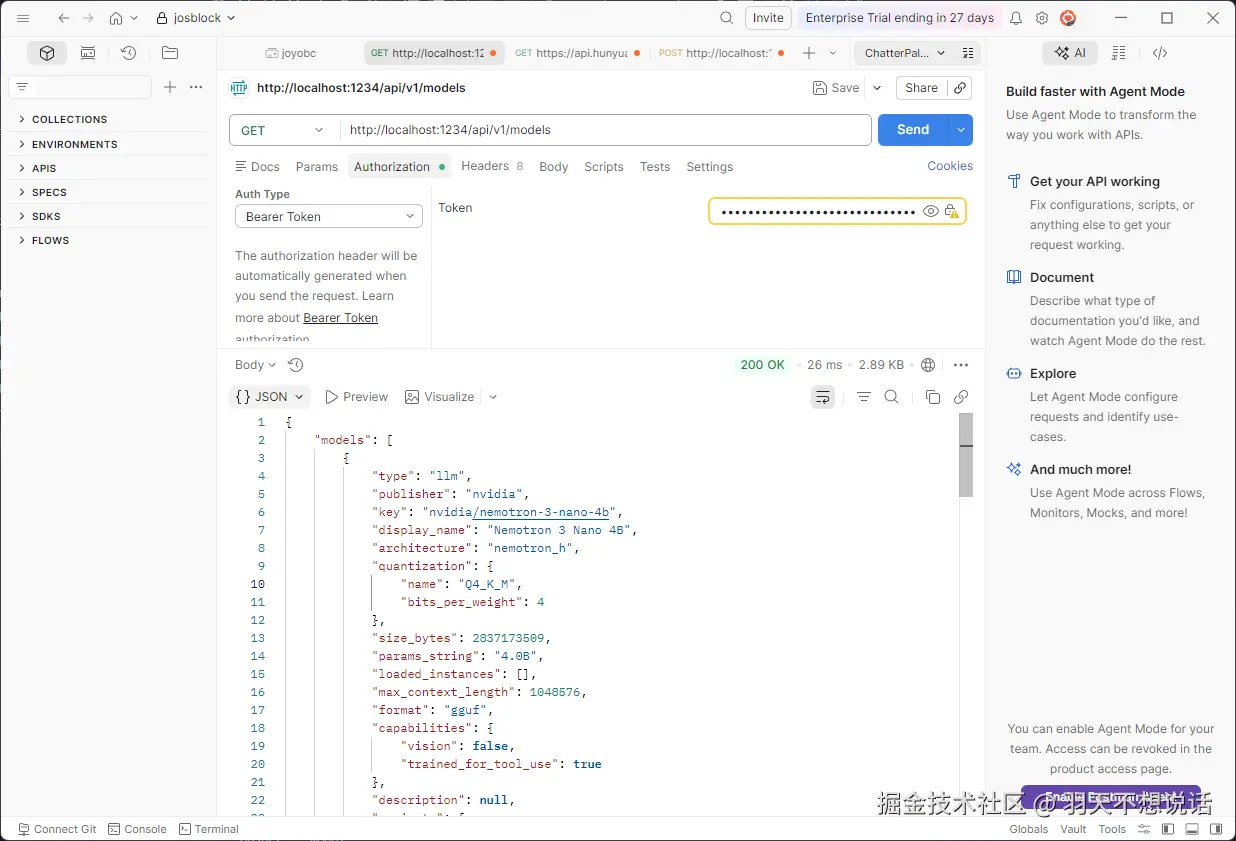
Task: Open the Cookies link
Action: pyautogui.click(x=950, y=166)
